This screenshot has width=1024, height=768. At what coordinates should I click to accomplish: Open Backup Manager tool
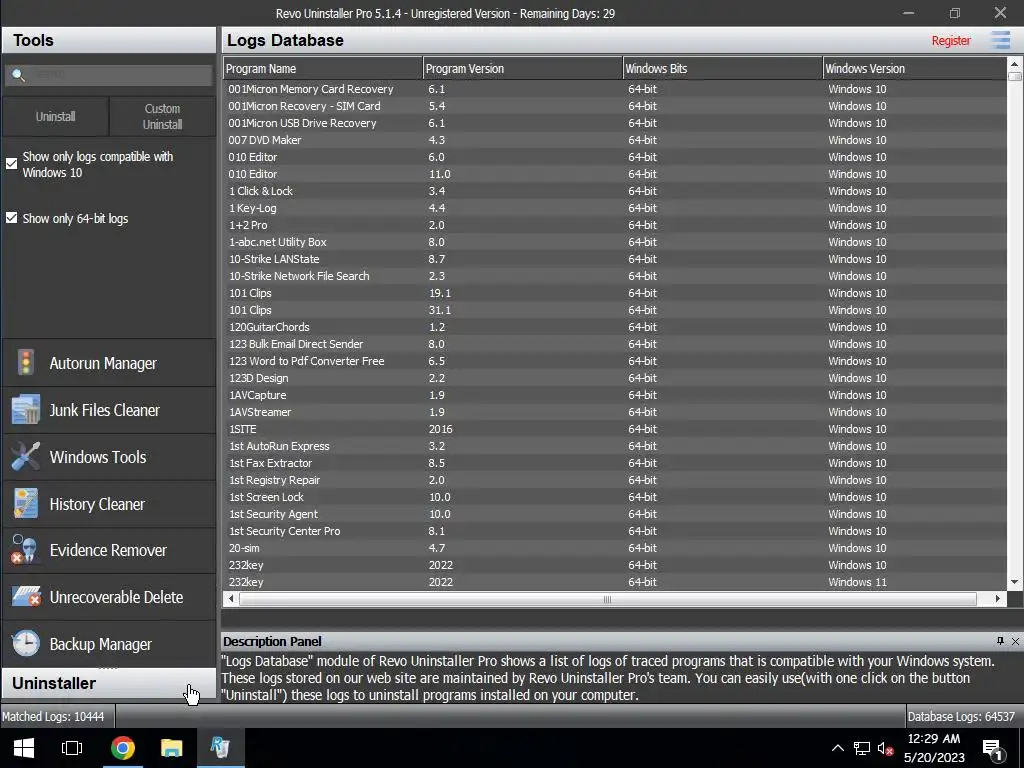point(108,644)
